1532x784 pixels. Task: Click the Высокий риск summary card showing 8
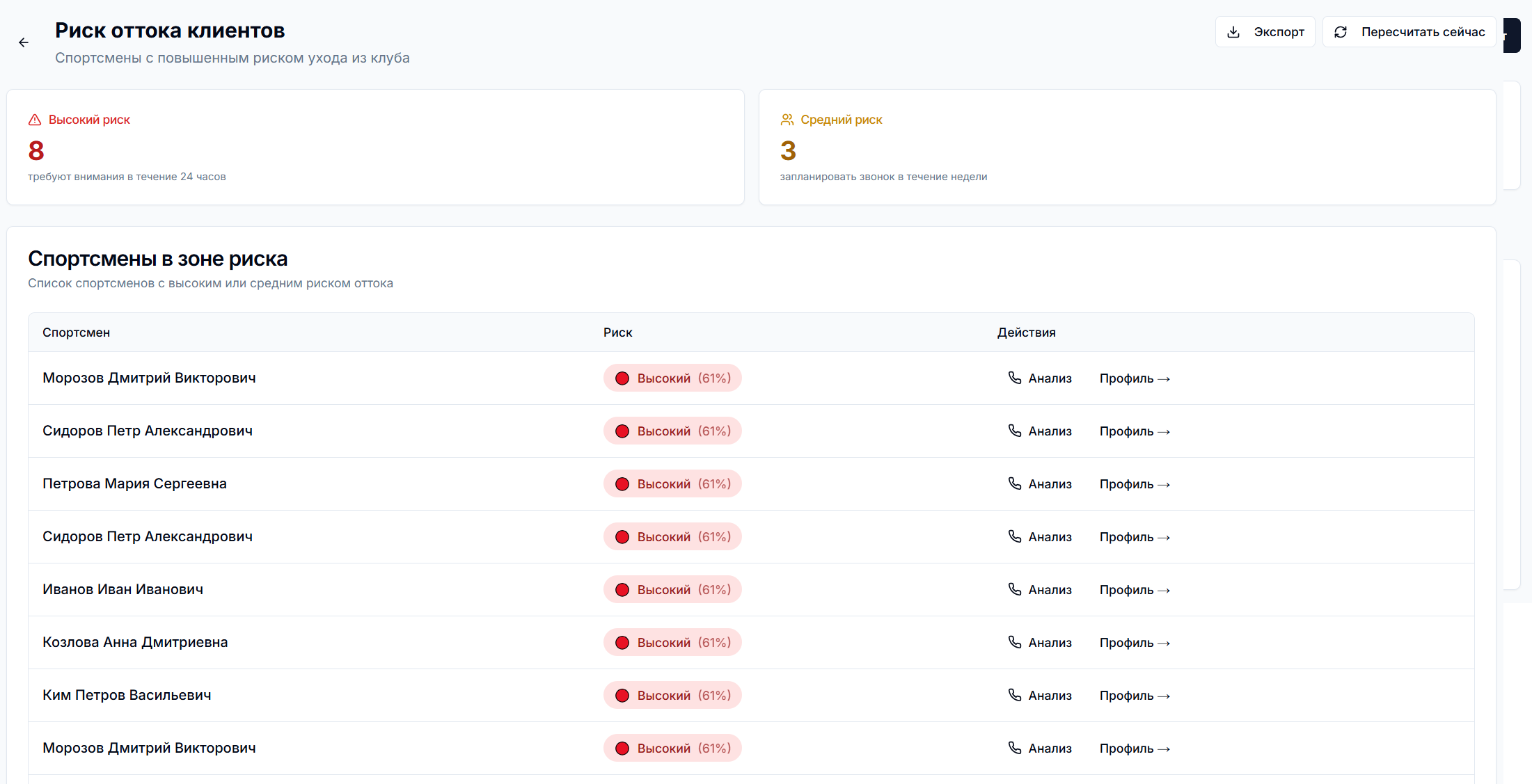click(375, 147)
